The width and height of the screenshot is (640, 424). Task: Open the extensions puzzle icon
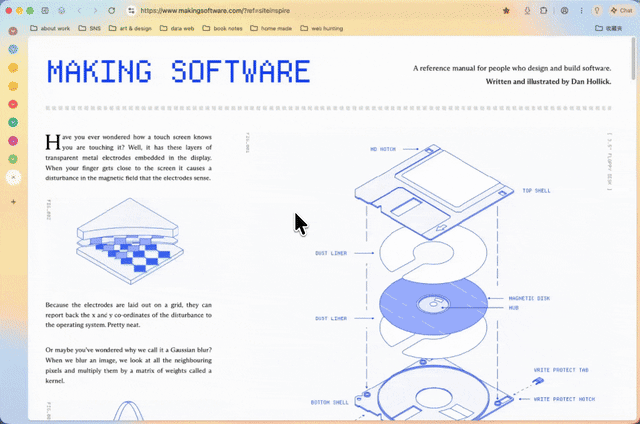pyautogui.click(x=543, y=11)
